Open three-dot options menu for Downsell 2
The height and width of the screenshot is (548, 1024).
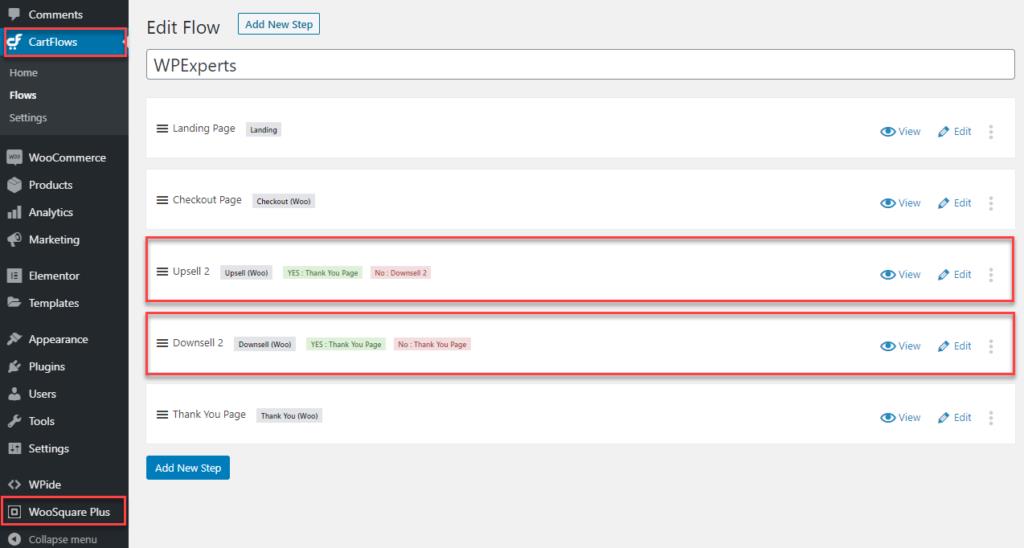[991, 346]
